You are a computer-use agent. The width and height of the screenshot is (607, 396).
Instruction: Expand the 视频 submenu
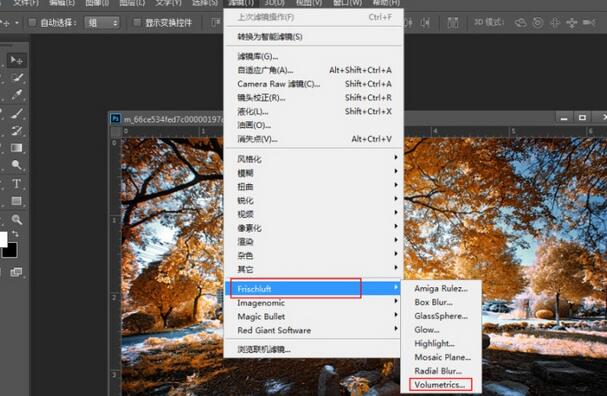pyautogui.click(x=314, y=214)
